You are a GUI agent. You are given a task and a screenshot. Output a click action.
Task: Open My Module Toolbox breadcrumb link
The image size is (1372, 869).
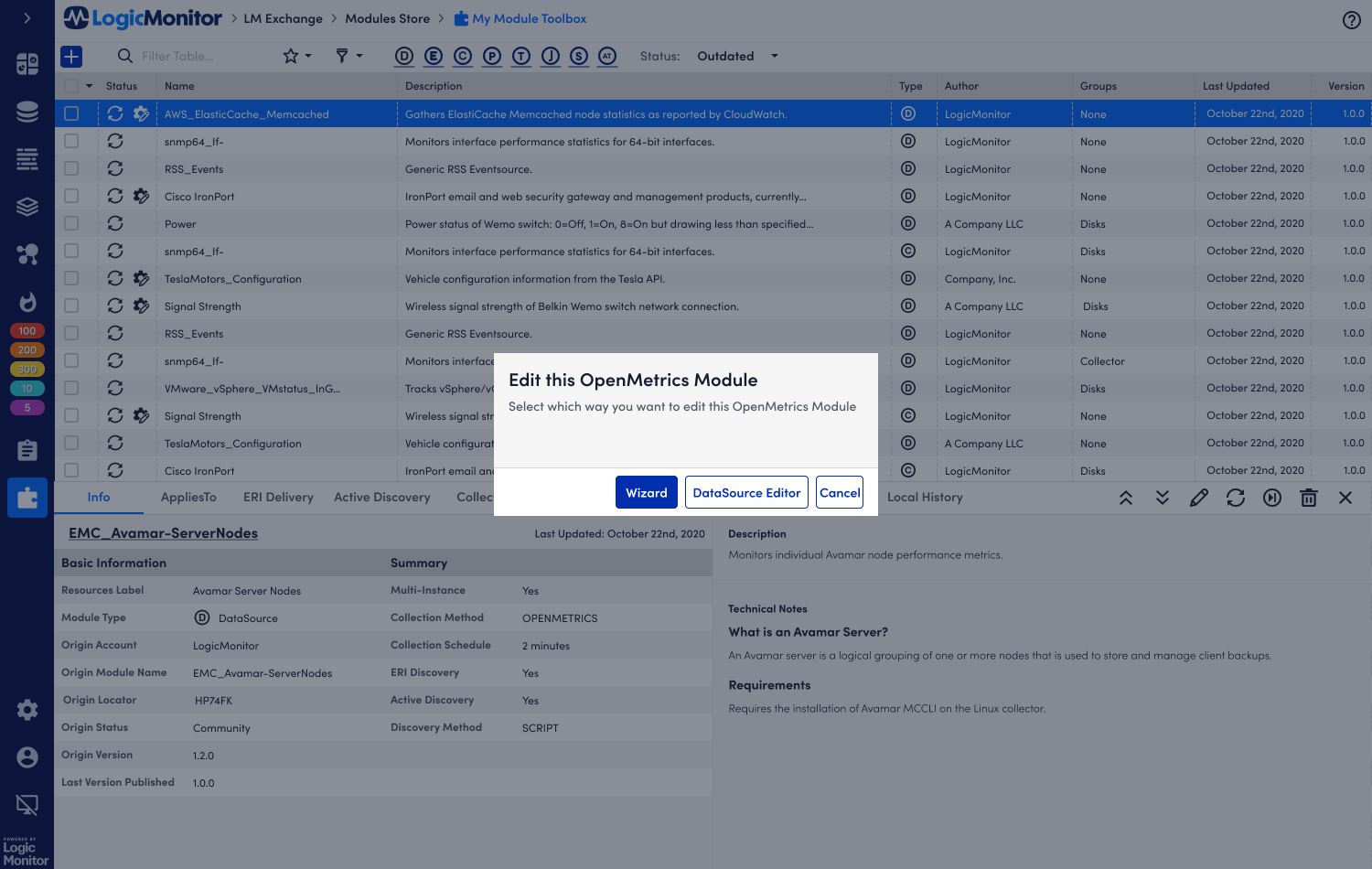click(520, 19)
